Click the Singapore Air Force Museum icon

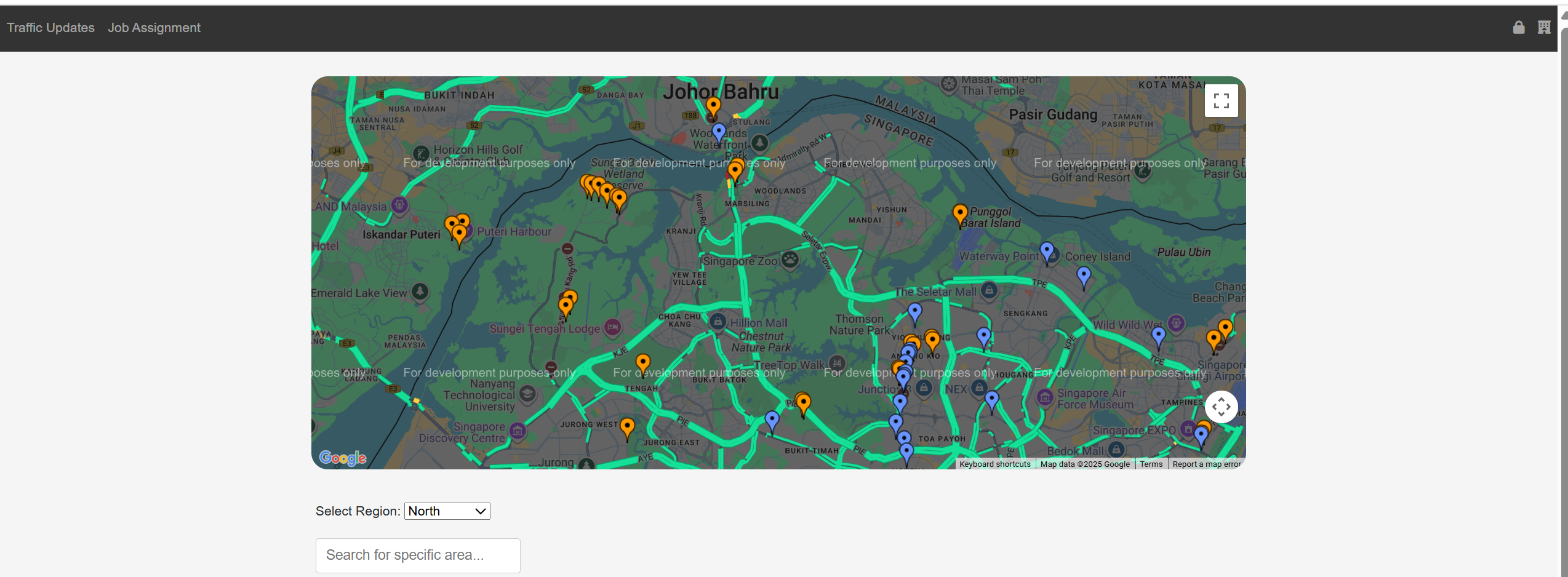[1045, 397]
